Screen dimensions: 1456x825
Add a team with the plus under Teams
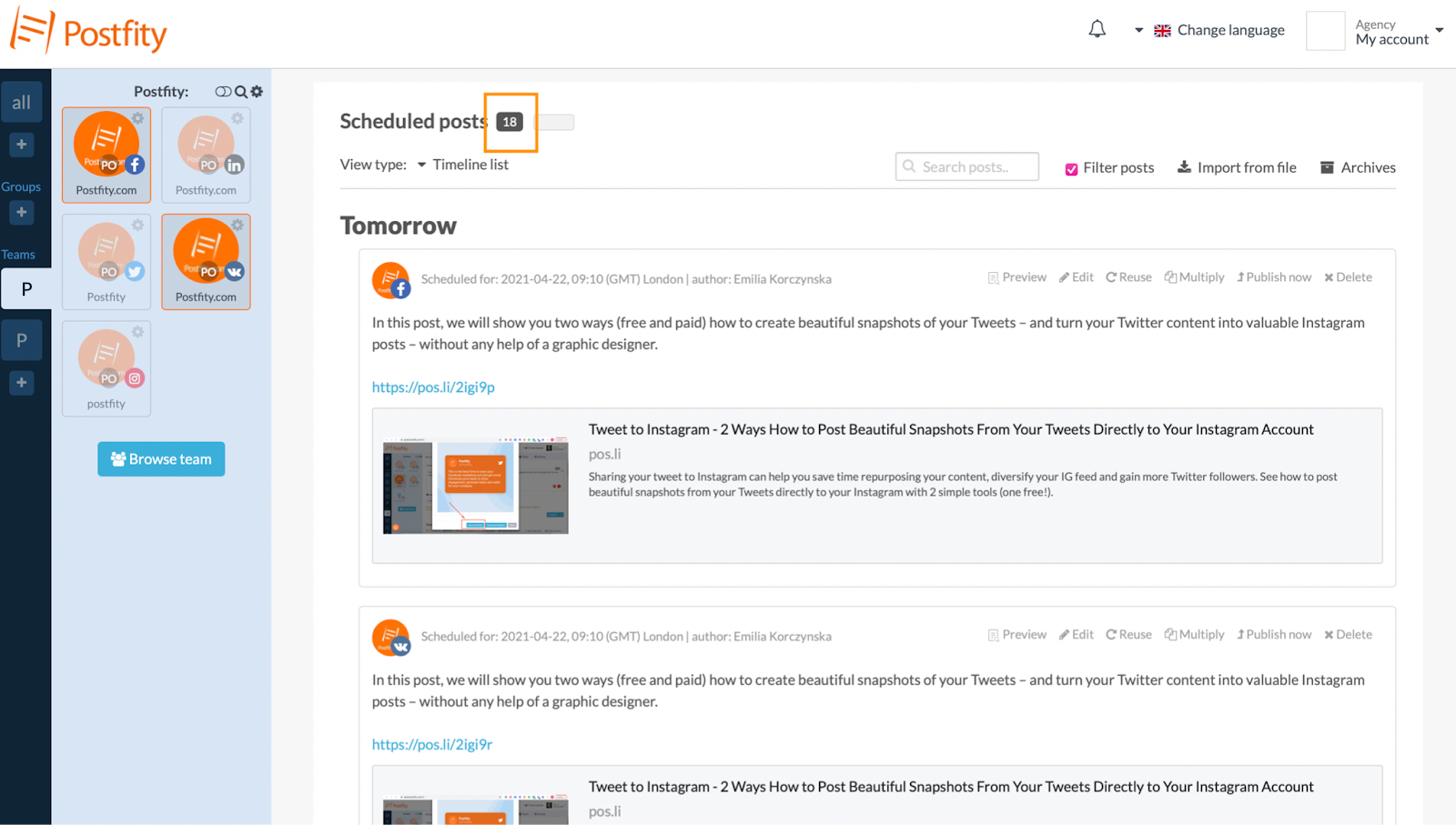[22, 383]
